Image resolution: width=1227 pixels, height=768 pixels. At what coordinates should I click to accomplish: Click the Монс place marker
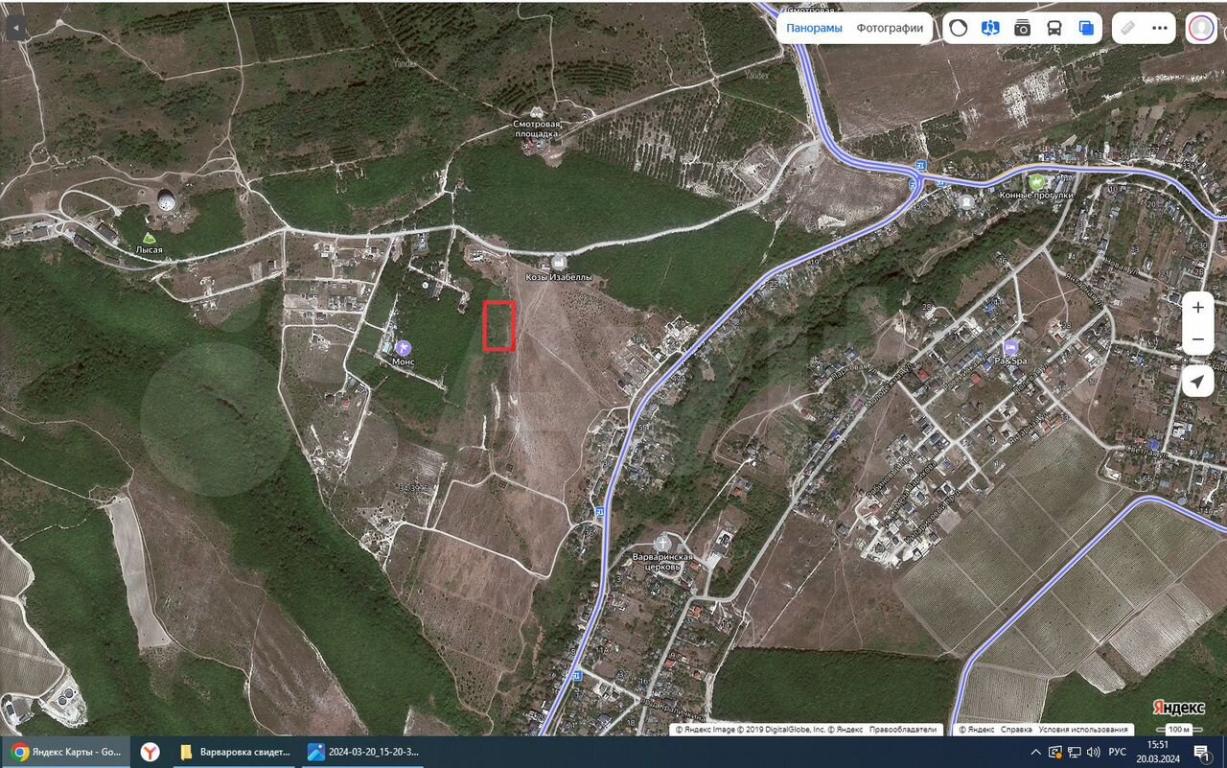[403, 347]
